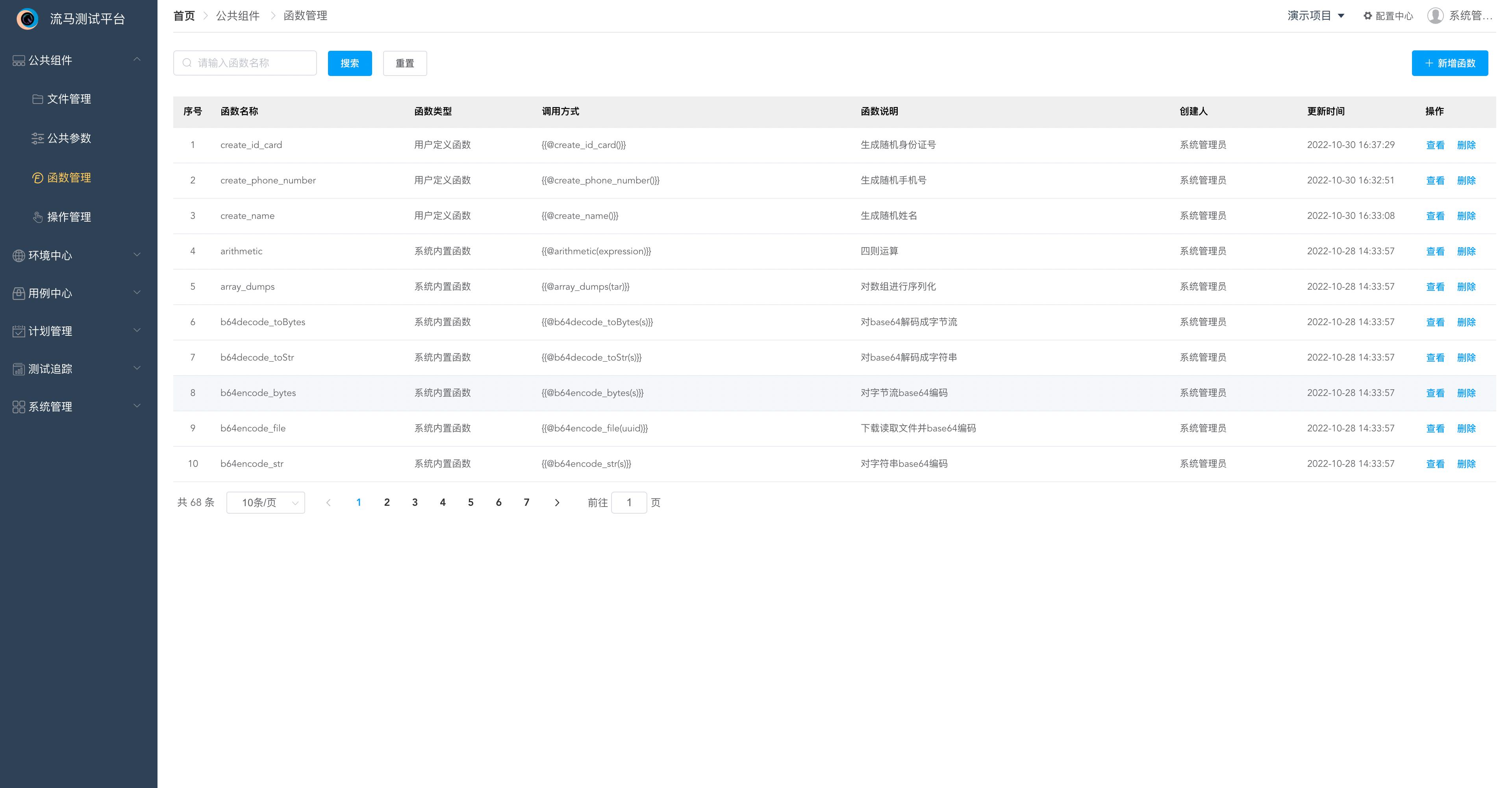This screenshot has width=1512, height=788.
Task: Click 公共组件 in the breadcrumb
Action: pos(238,16)
